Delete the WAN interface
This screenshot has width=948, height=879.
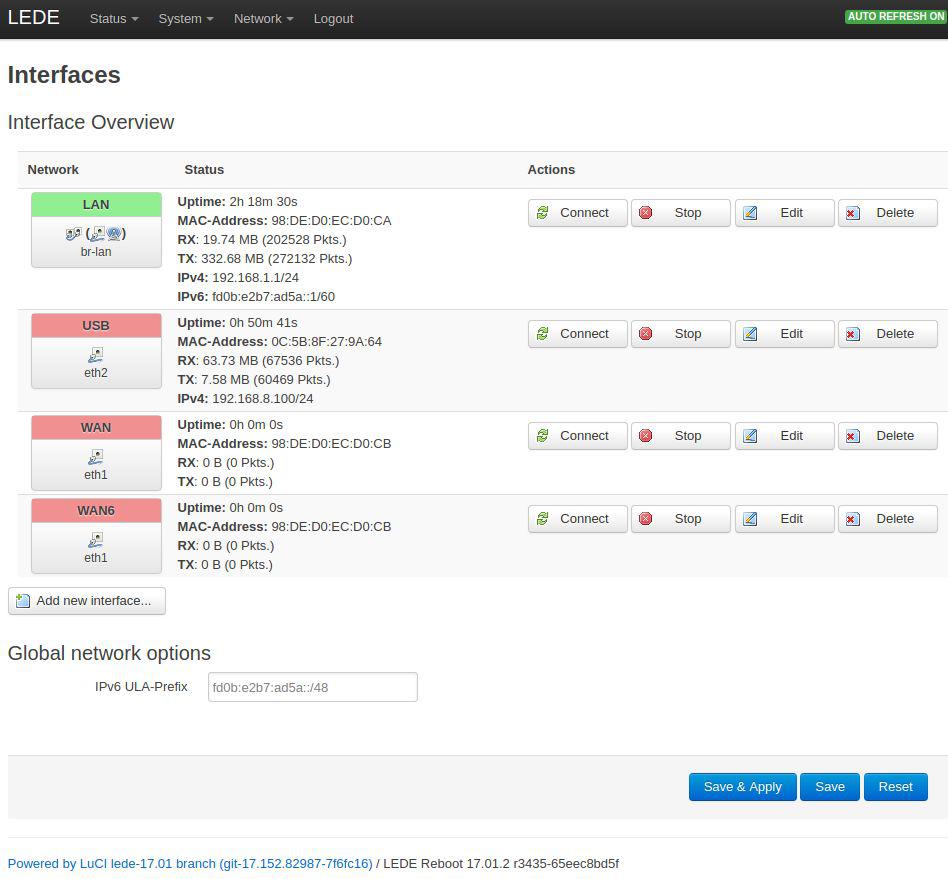point(888,436)
